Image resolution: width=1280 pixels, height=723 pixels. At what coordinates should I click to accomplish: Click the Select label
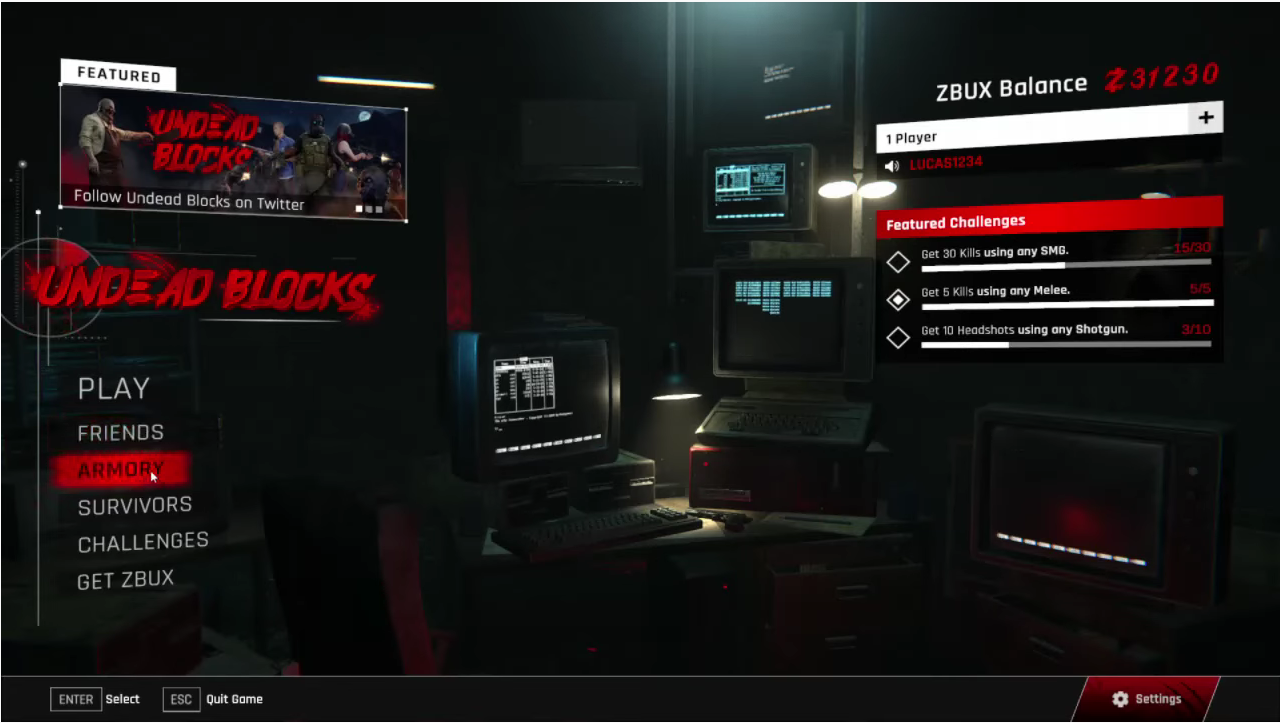click(x=123, y=699)
